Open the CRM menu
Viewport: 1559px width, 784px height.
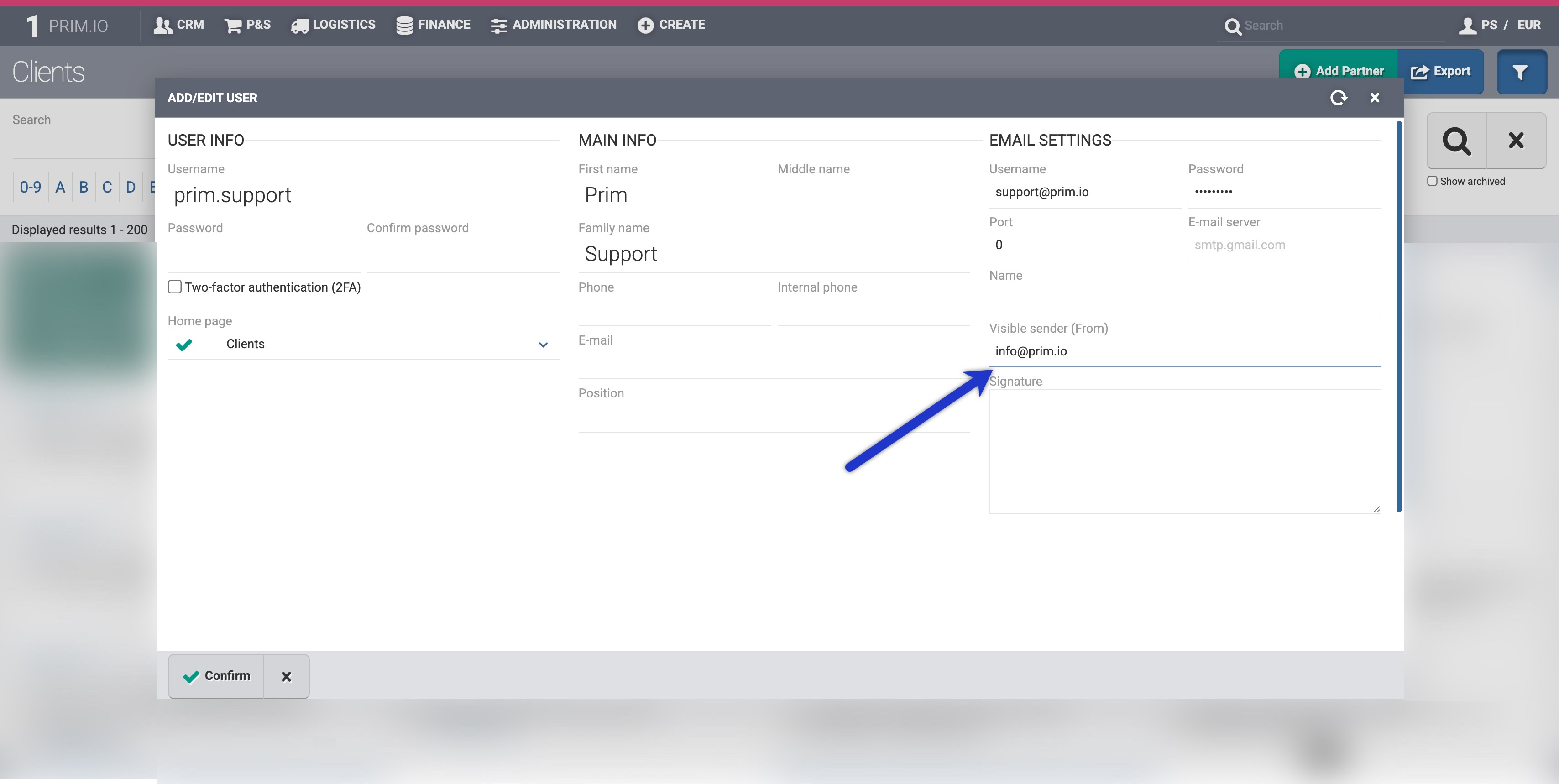pos(178,25)
